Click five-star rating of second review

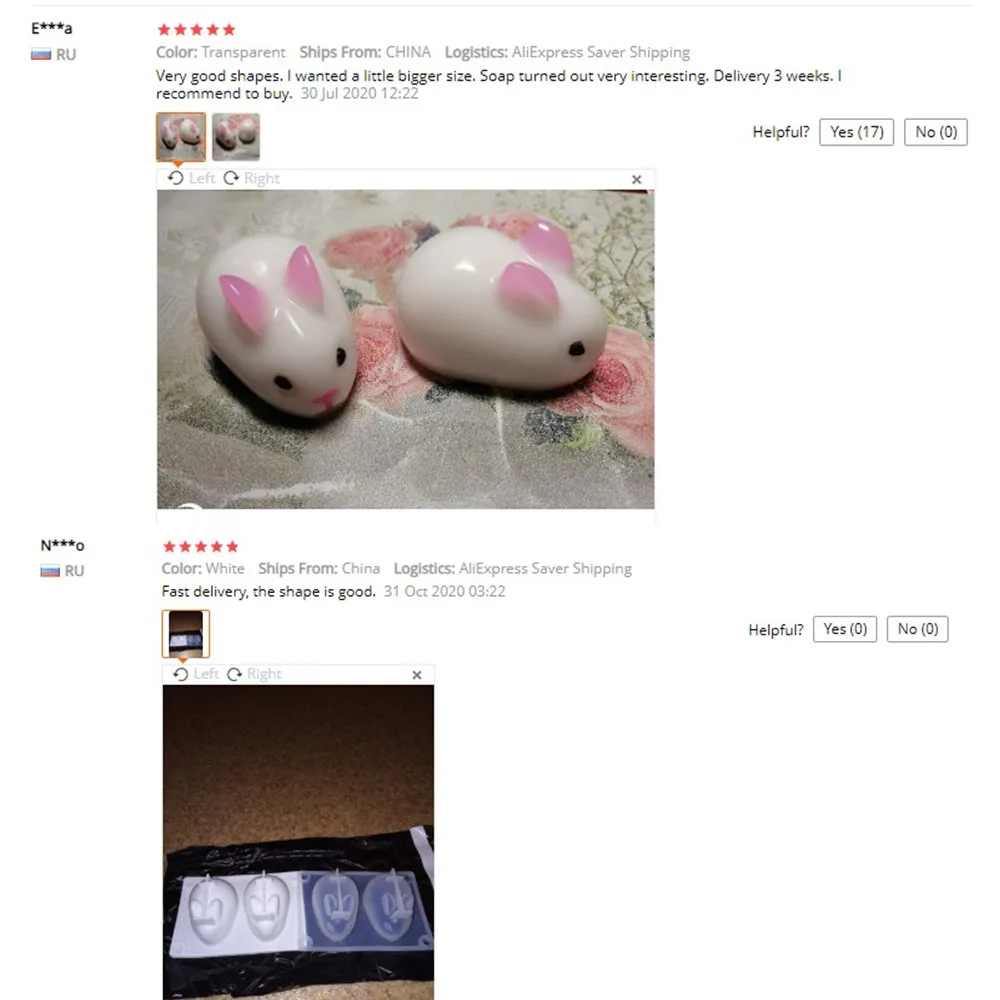pos(201,547)
